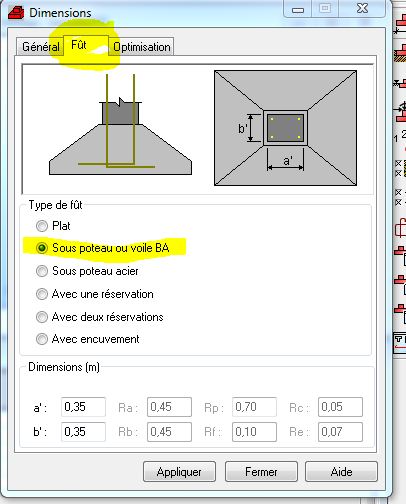Select the highlighted T-shaped icon at bottom of right toolbar
406x504 pixels.
click(400, 342)
